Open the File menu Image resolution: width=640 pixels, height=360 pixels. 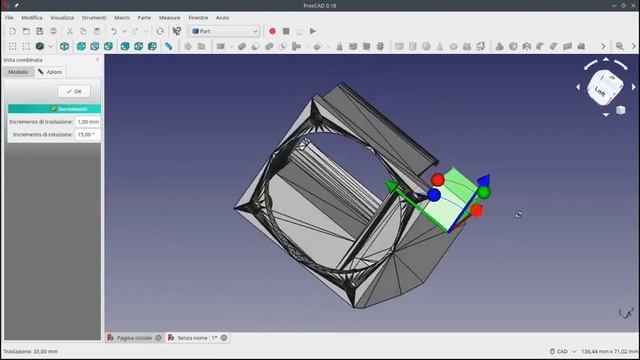pos(9,18)
